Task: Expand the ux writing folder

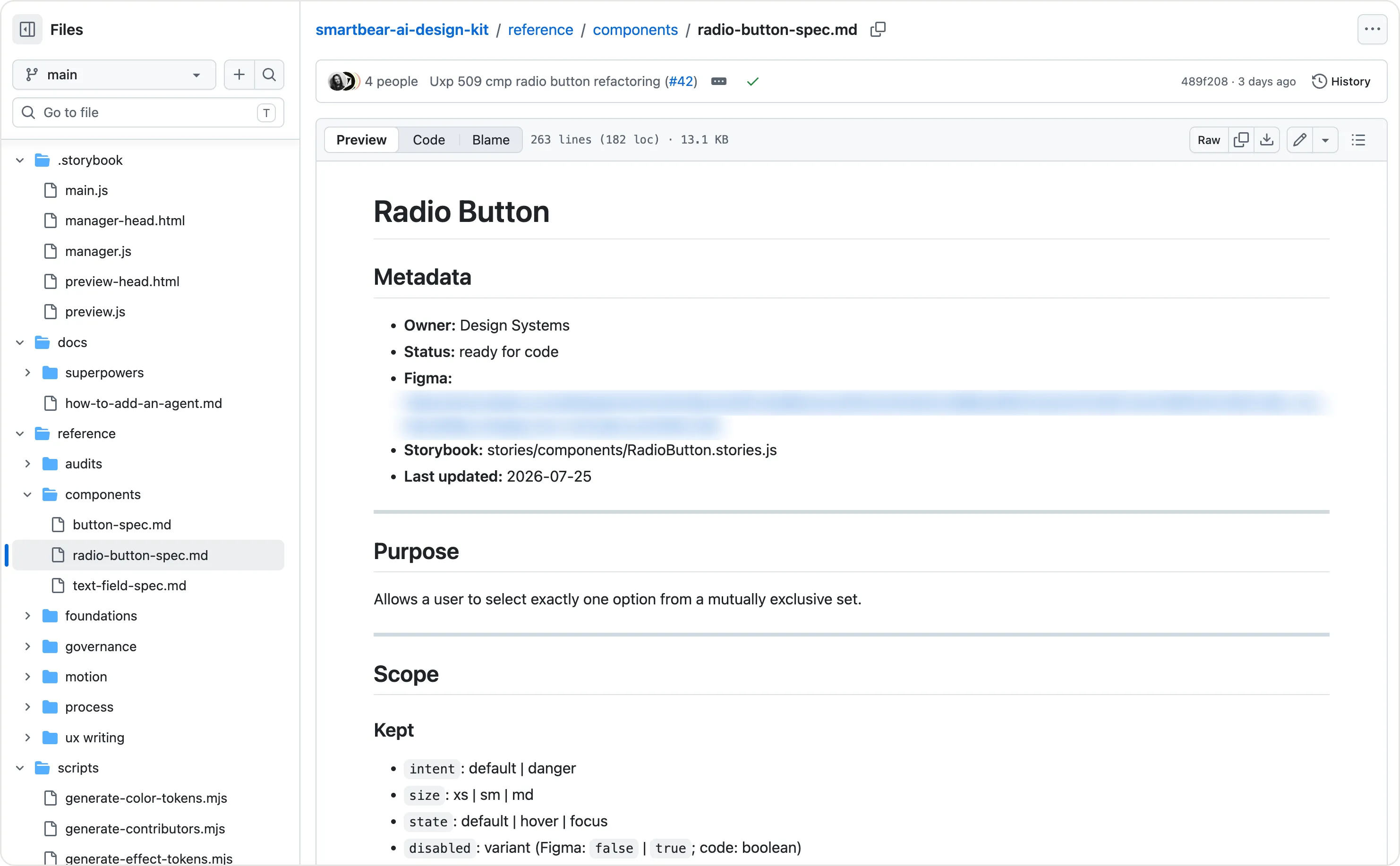Action: click(x=27, y=737)
